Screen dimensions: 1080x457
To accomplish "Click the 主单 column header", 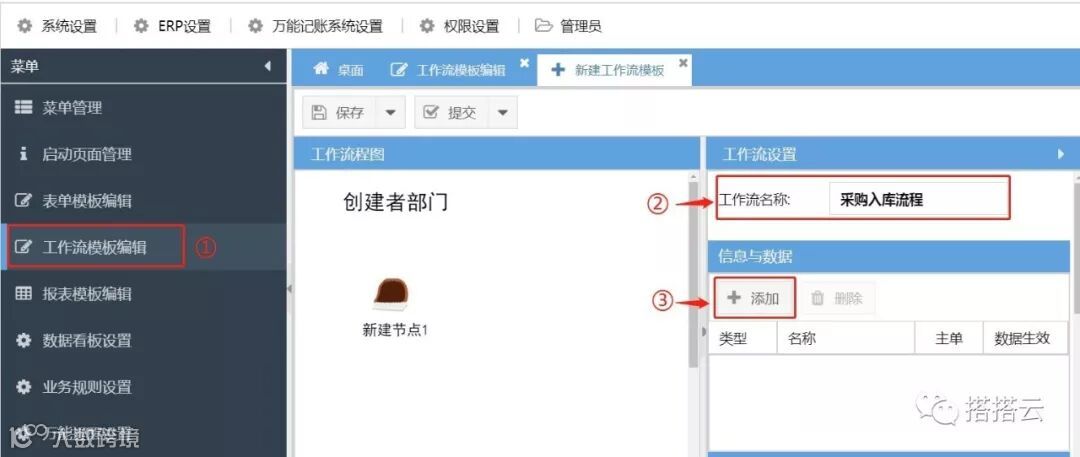I will [948, 338].
